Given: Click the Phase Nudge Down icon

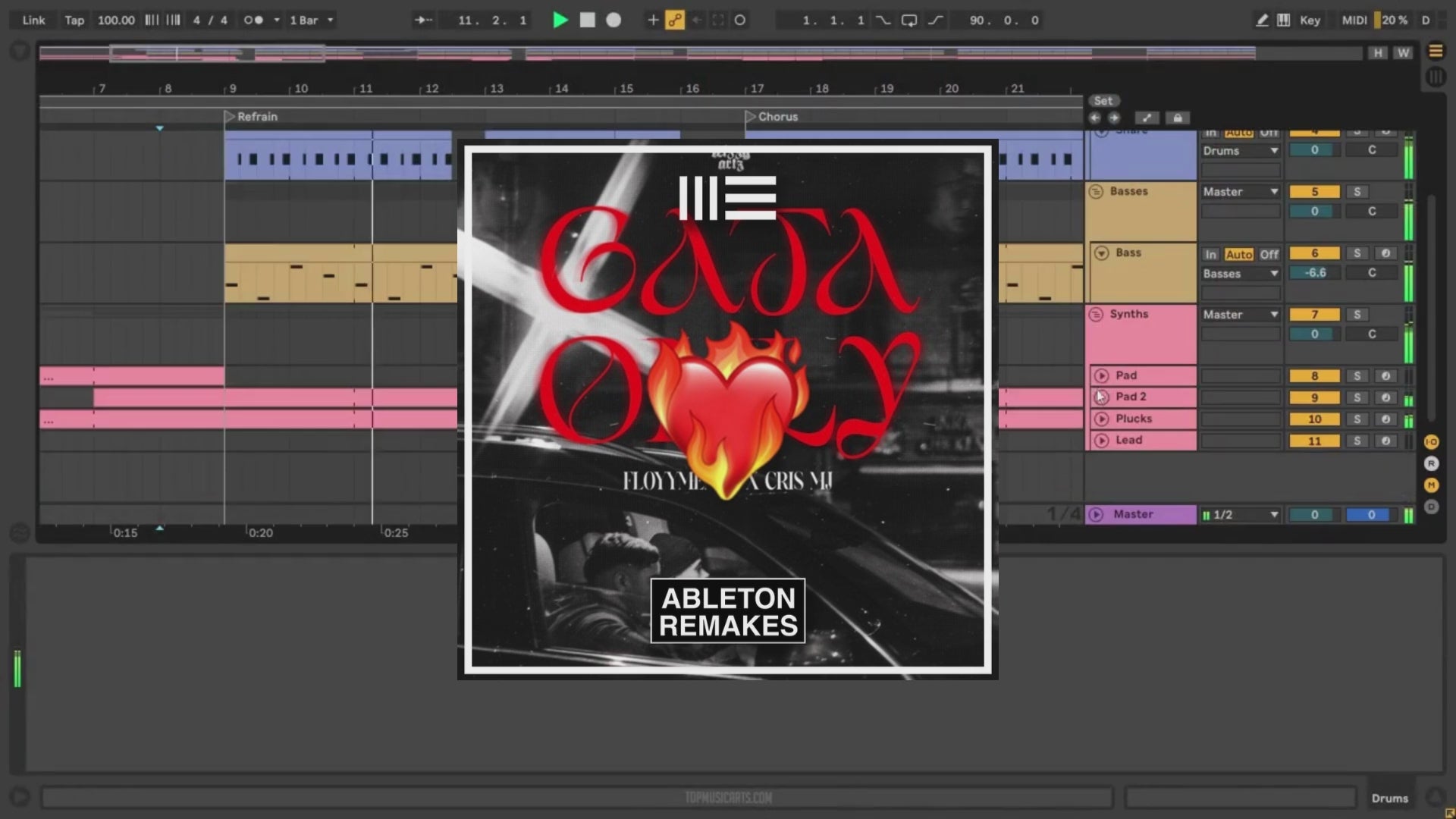Looking at the screenshot, I should 152,20.
